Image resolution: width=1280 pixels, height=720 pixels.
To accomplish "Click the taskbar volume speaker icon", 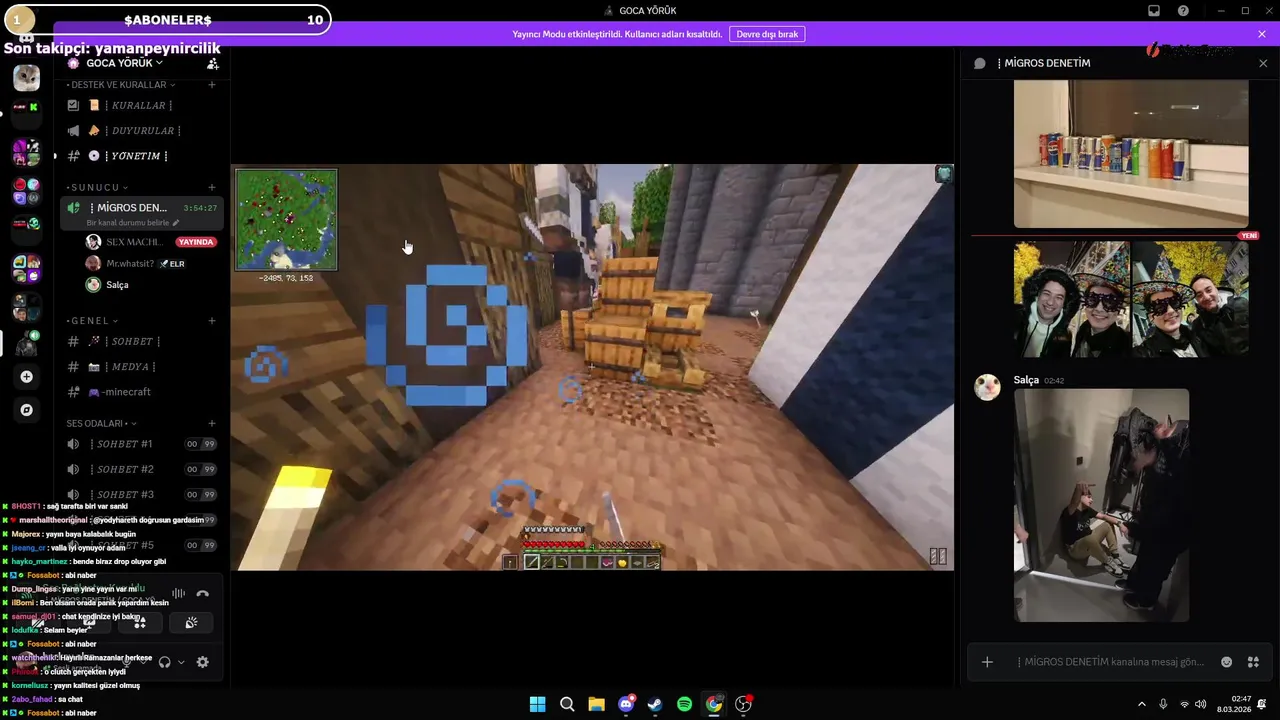I will (x=1200, y=704).
